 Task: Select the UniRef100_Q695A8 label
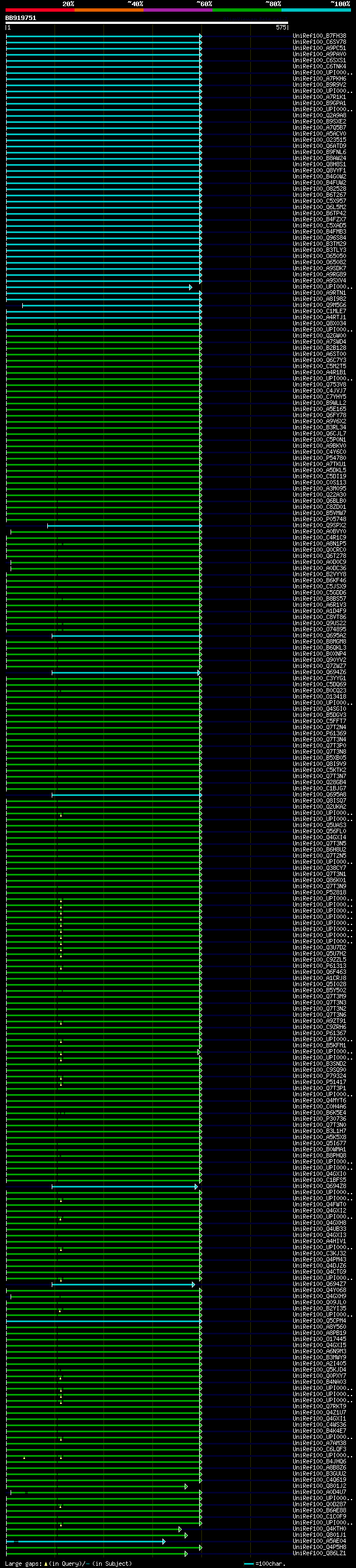(319, 794)
